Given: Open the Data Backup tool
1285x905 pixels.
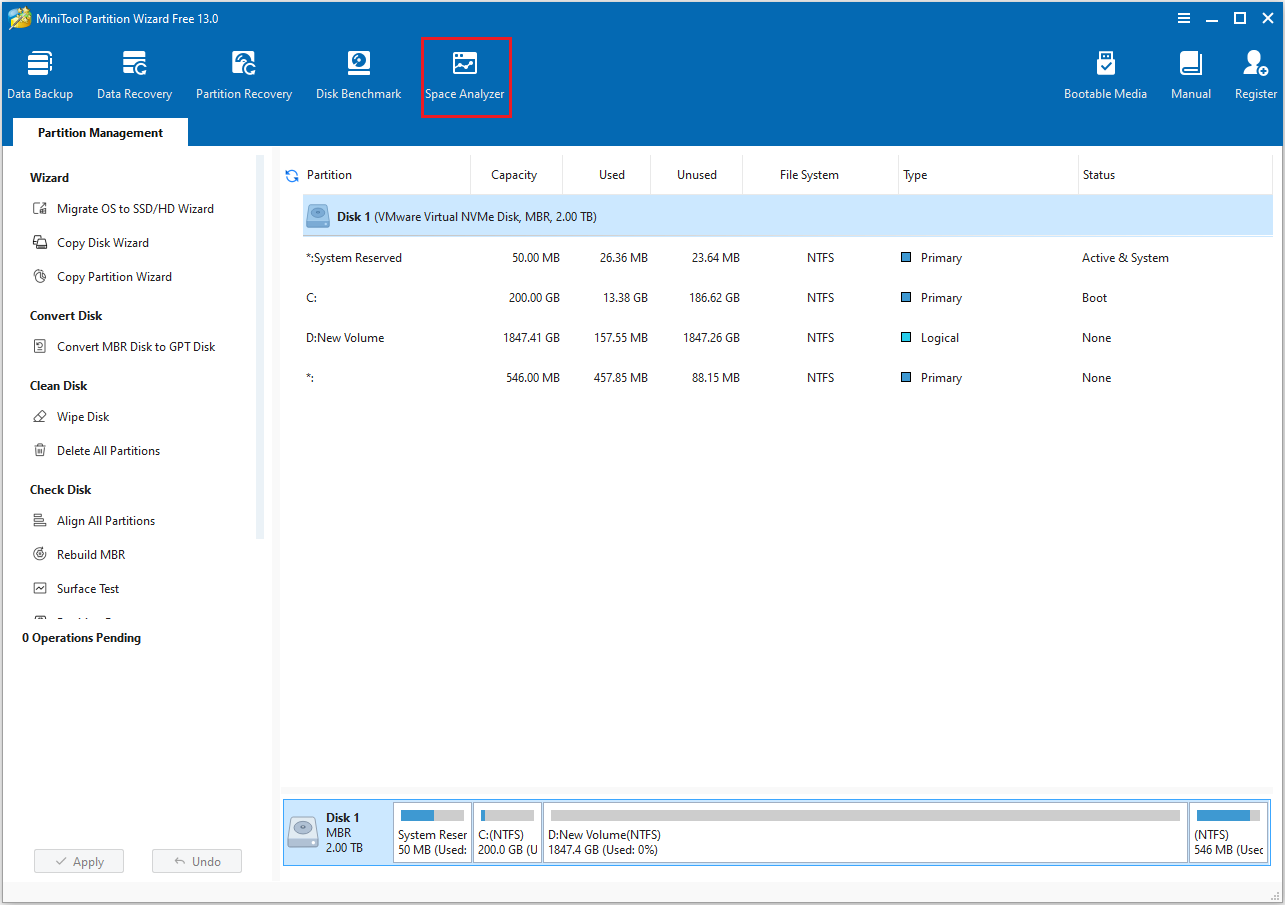Looking at the screenshot, I should pos(40,76).
